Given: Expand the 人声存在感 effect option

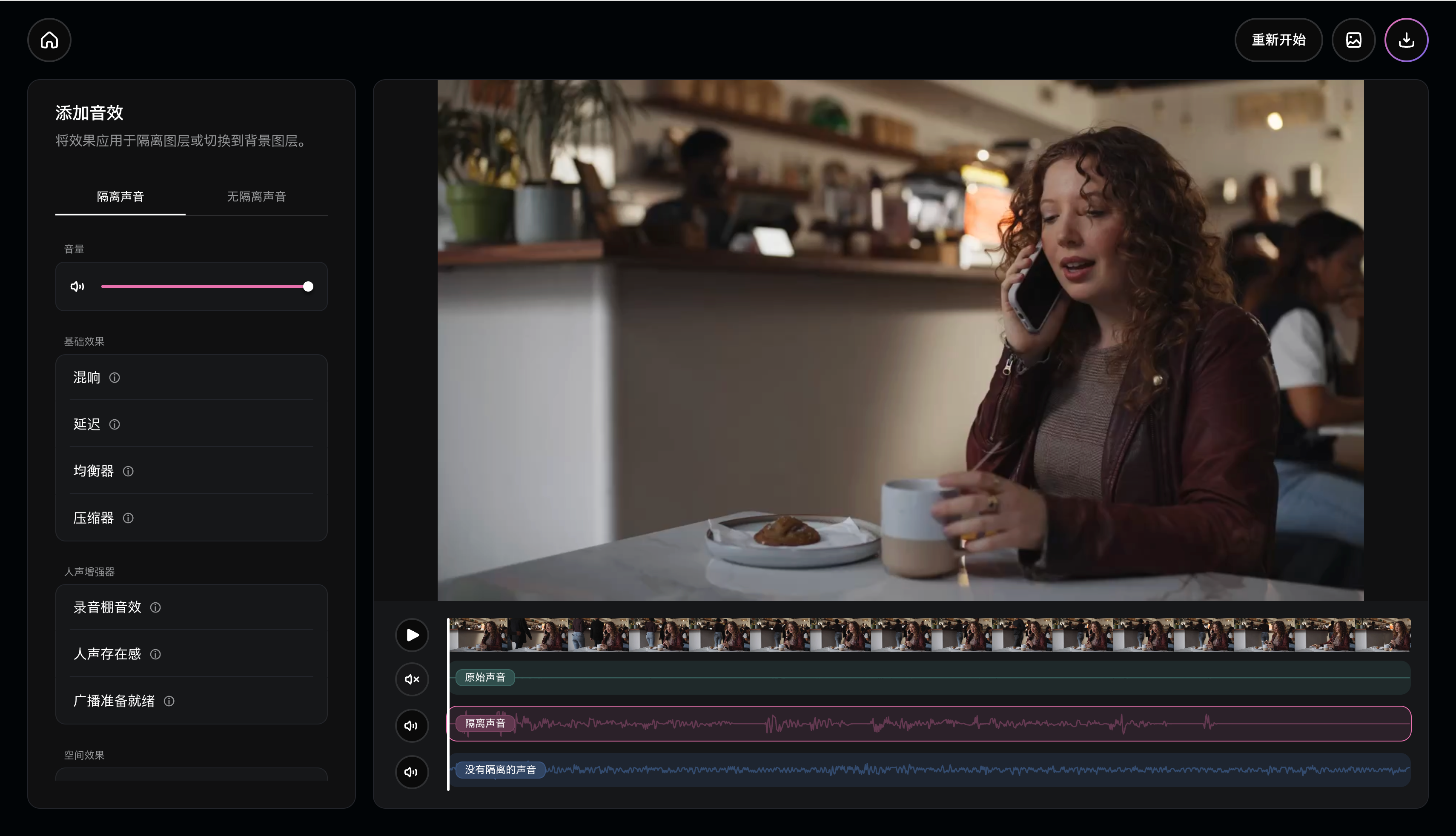Looking at the screenshot, I should pyautogui.click(x=107, y=654).
